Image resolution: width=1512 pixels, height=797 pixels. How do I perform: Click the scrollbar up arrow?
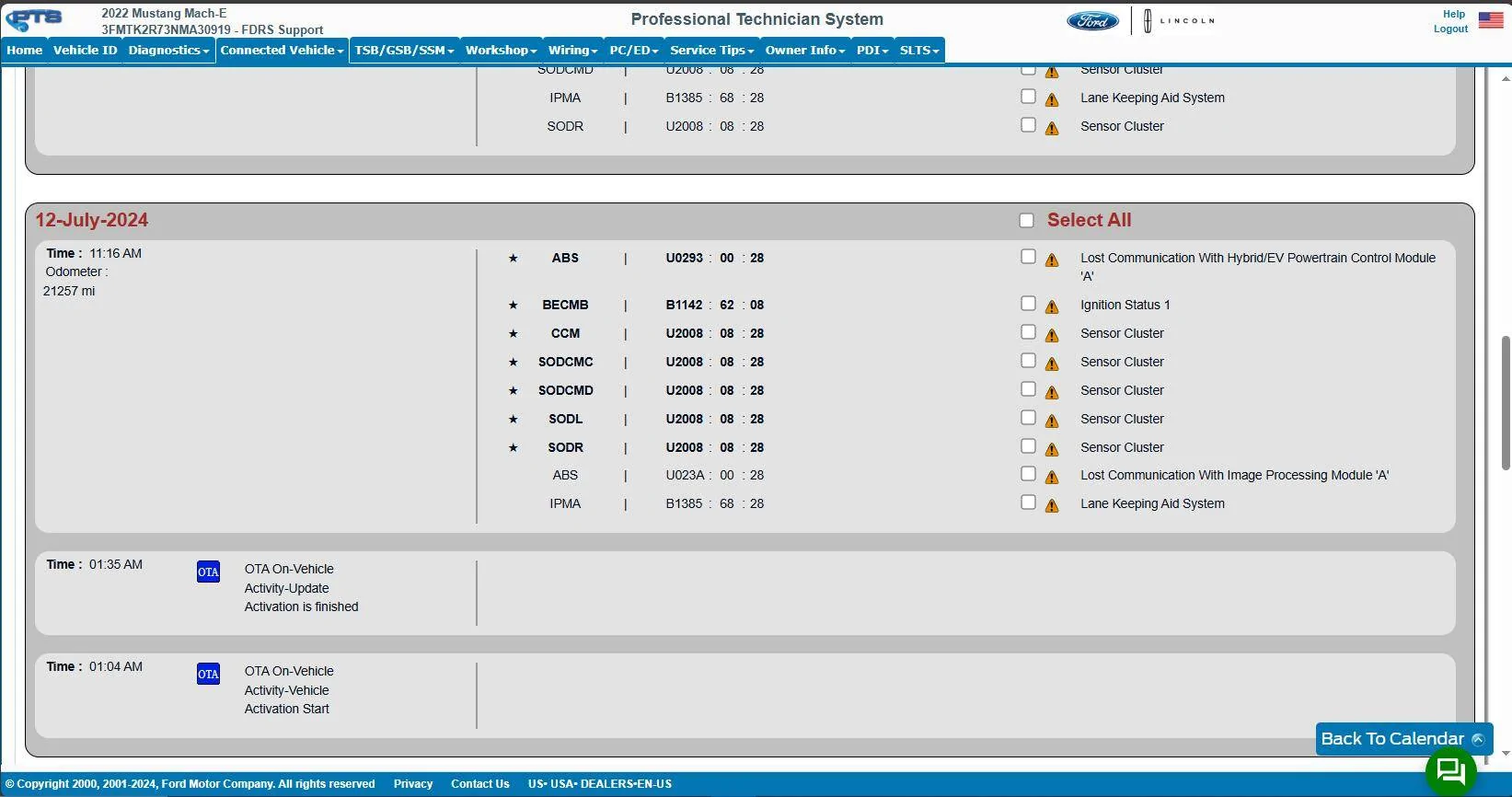[x=1506, y=78]
